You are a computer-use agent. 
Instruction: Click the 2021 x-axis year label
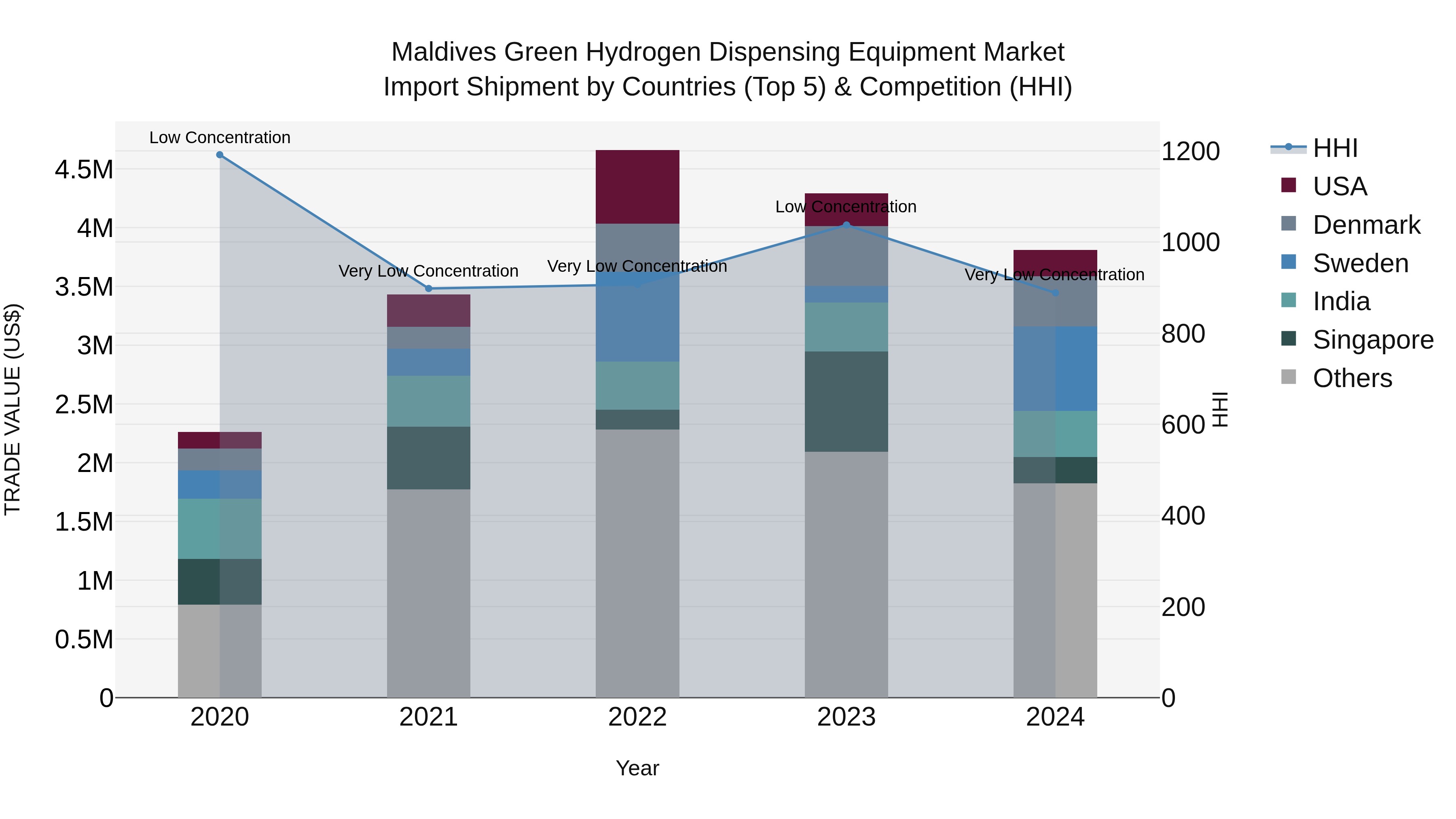(428, 717)
